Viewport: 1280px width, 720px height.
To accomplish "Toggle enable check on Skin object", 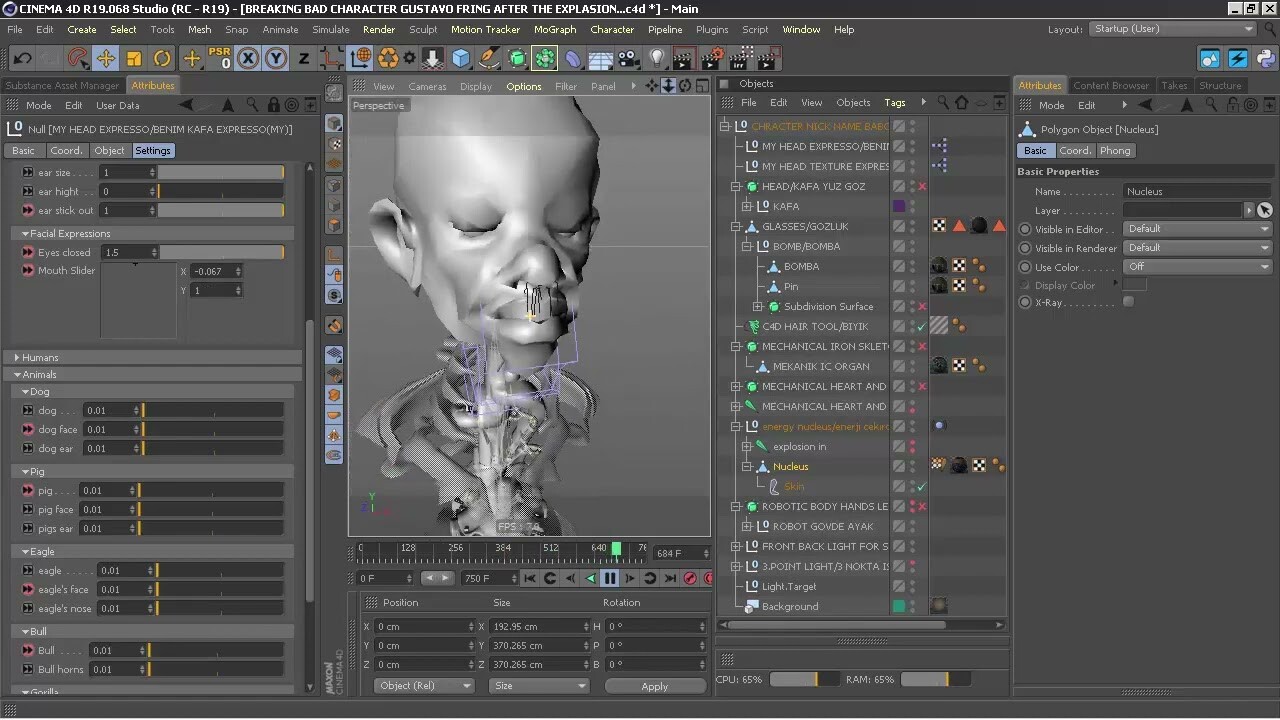I will tap(922, 487).
